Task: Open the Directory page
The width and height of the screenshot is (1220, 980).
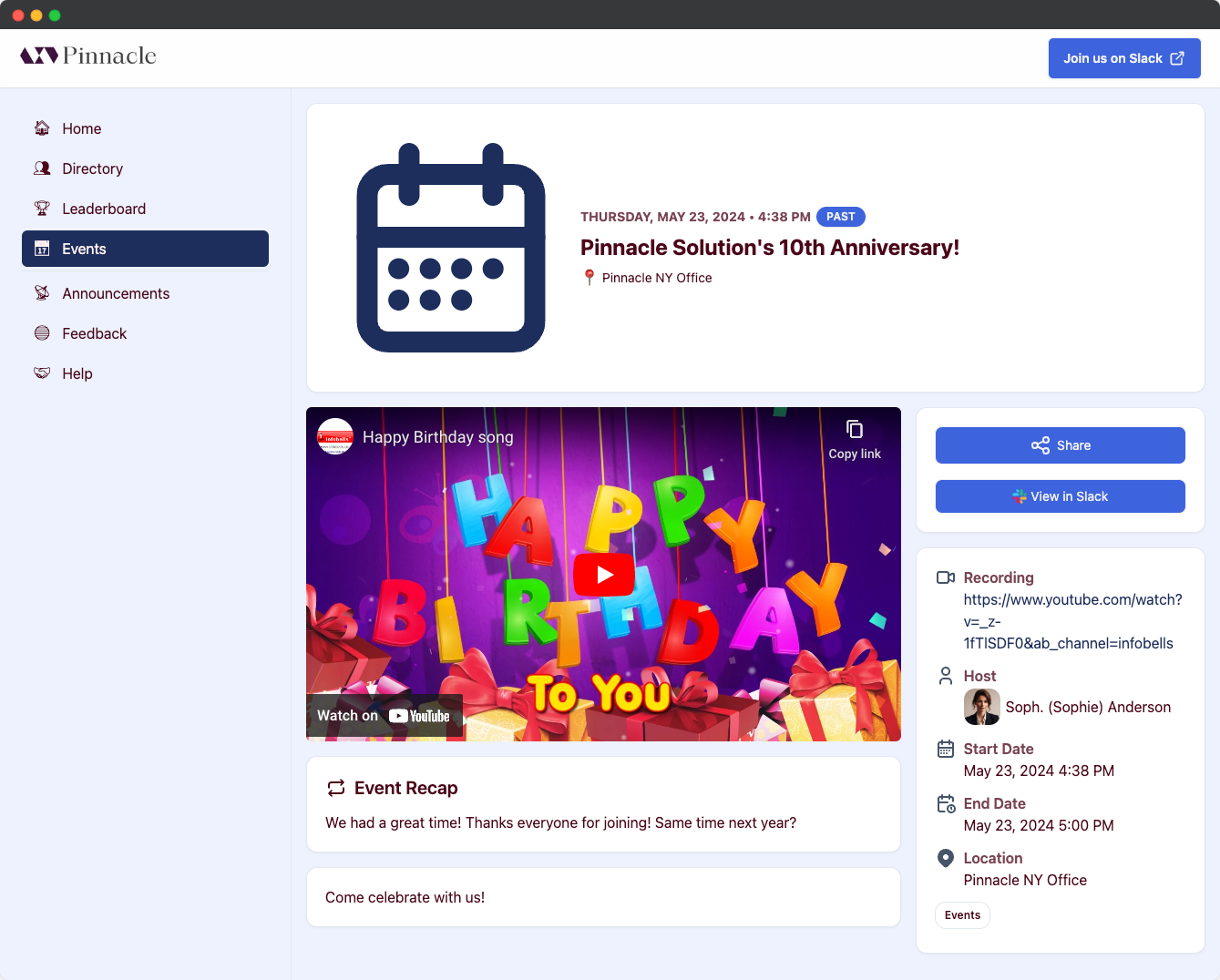Action: pyautogui.click(x=145, y=168)
